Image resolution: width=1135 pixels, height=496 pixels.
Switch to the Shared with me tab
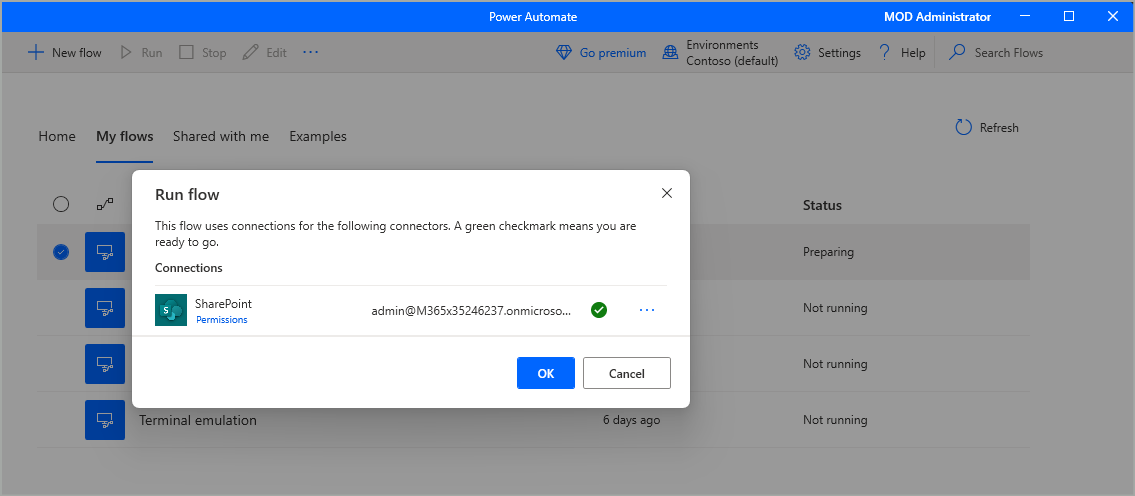tap(220, 136)
